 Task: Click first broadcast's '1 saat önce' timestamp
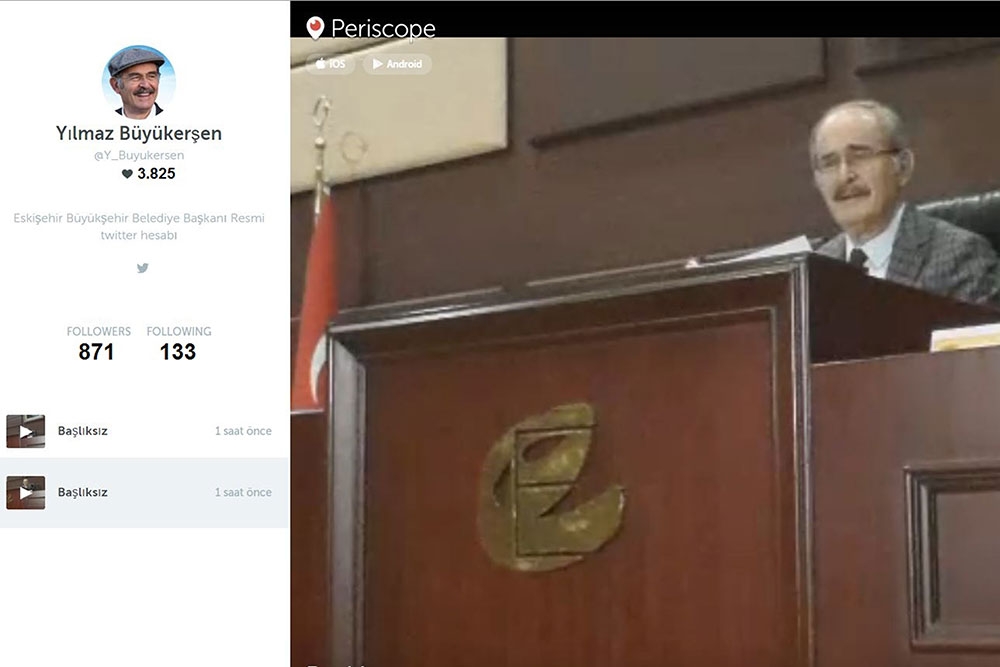(x=243, y=431)
